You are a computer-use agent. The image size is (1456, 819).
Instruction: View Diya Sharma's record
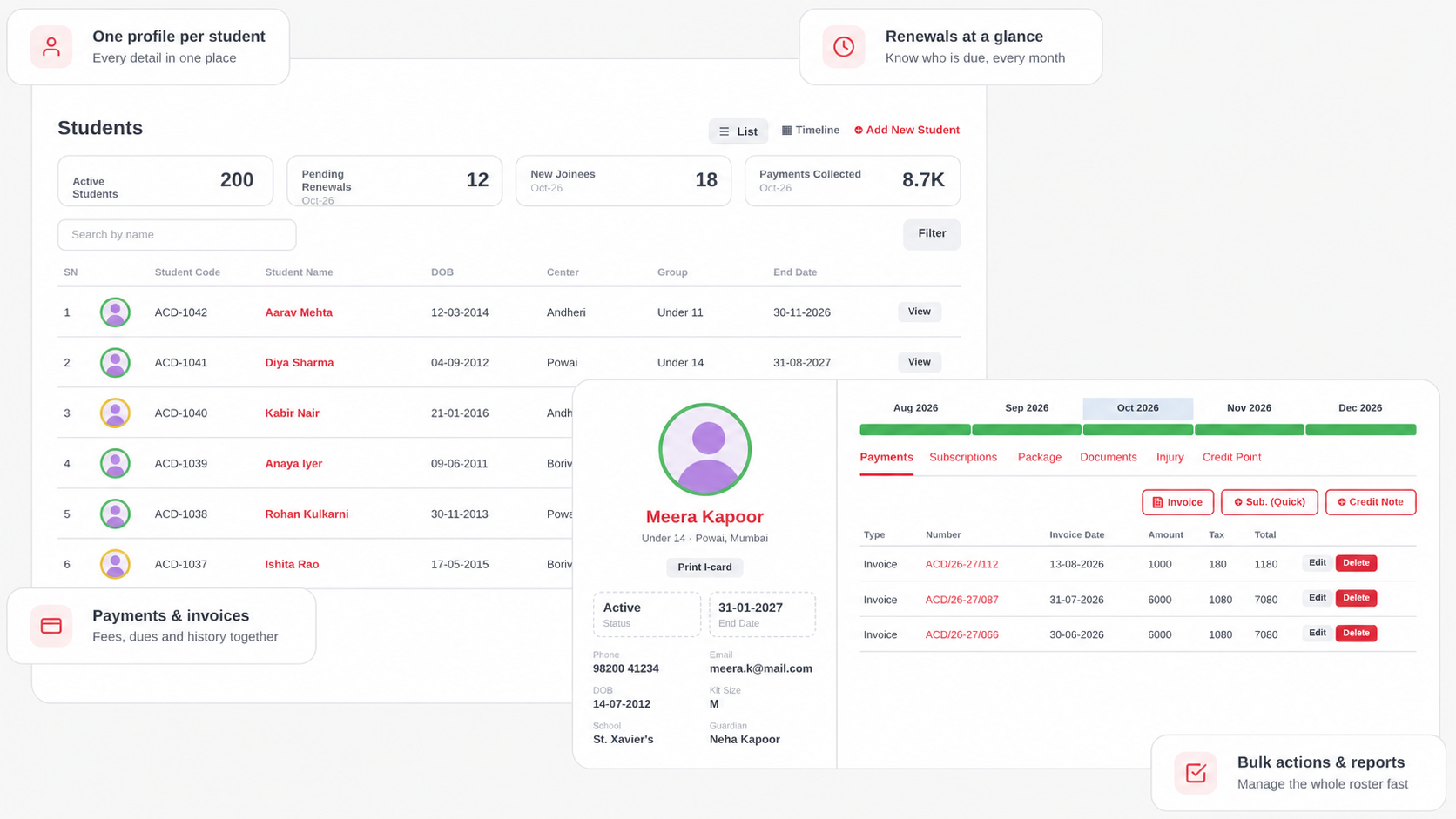[920, 362]
